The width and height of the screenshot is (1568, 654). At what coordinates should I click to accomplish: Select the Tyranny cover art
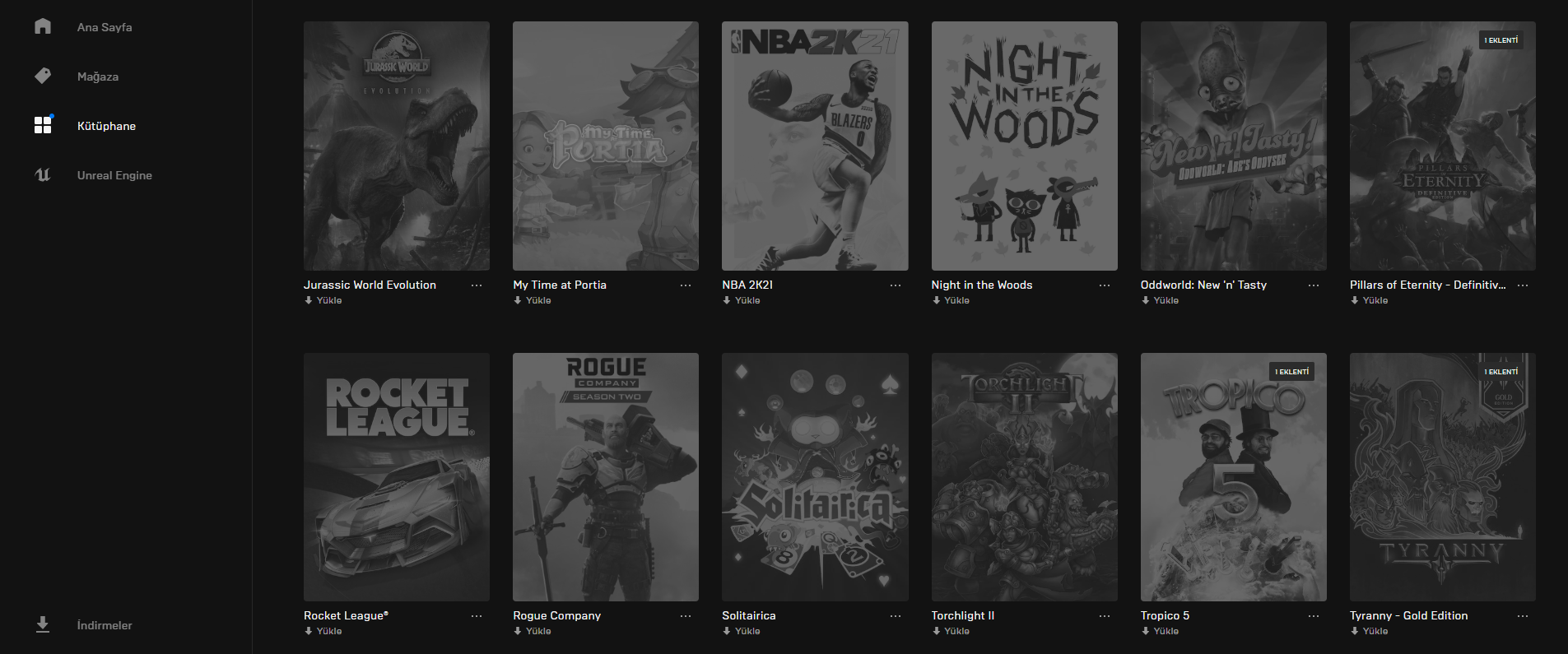[1443, 477]
